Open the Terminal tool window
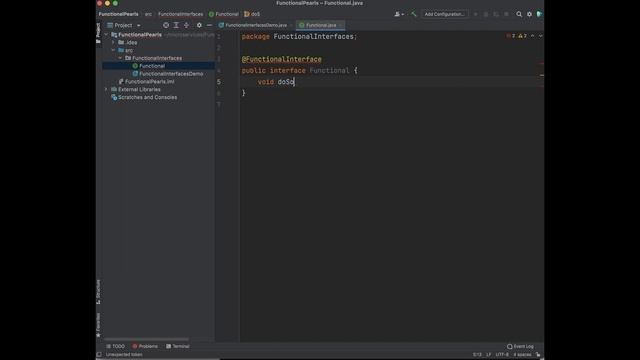This screenshot has height=360, width=640. (x=178, y=347)
